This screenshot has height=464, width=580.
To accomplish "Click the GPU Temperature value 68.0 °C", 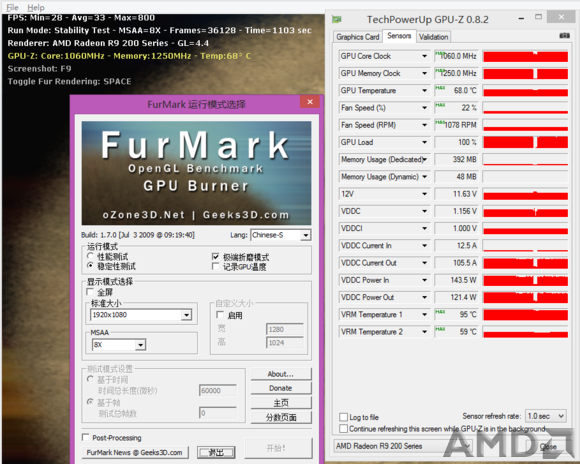I will pos(456,91).
